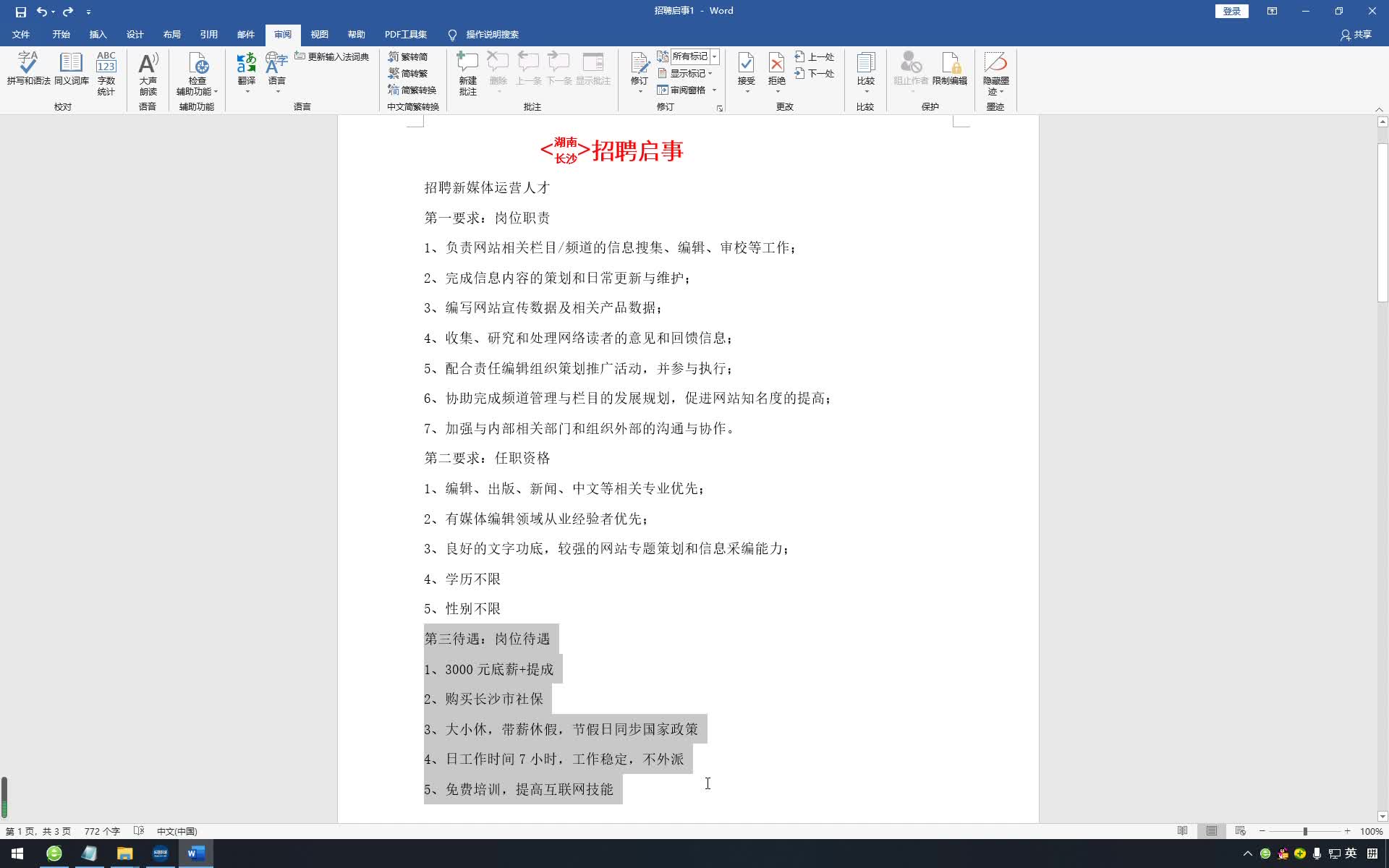Collapse the ribbon with the chevron
The width and height of the screenshot is (1389, 868).
point(1379,109)
